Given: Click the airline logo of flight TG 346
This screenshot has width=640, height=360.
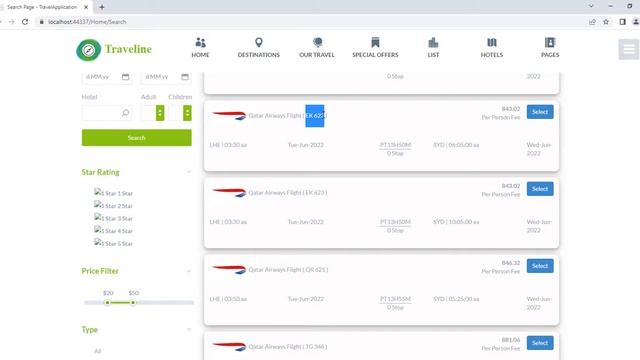Looking at the screenshot, I should [229, 347].
